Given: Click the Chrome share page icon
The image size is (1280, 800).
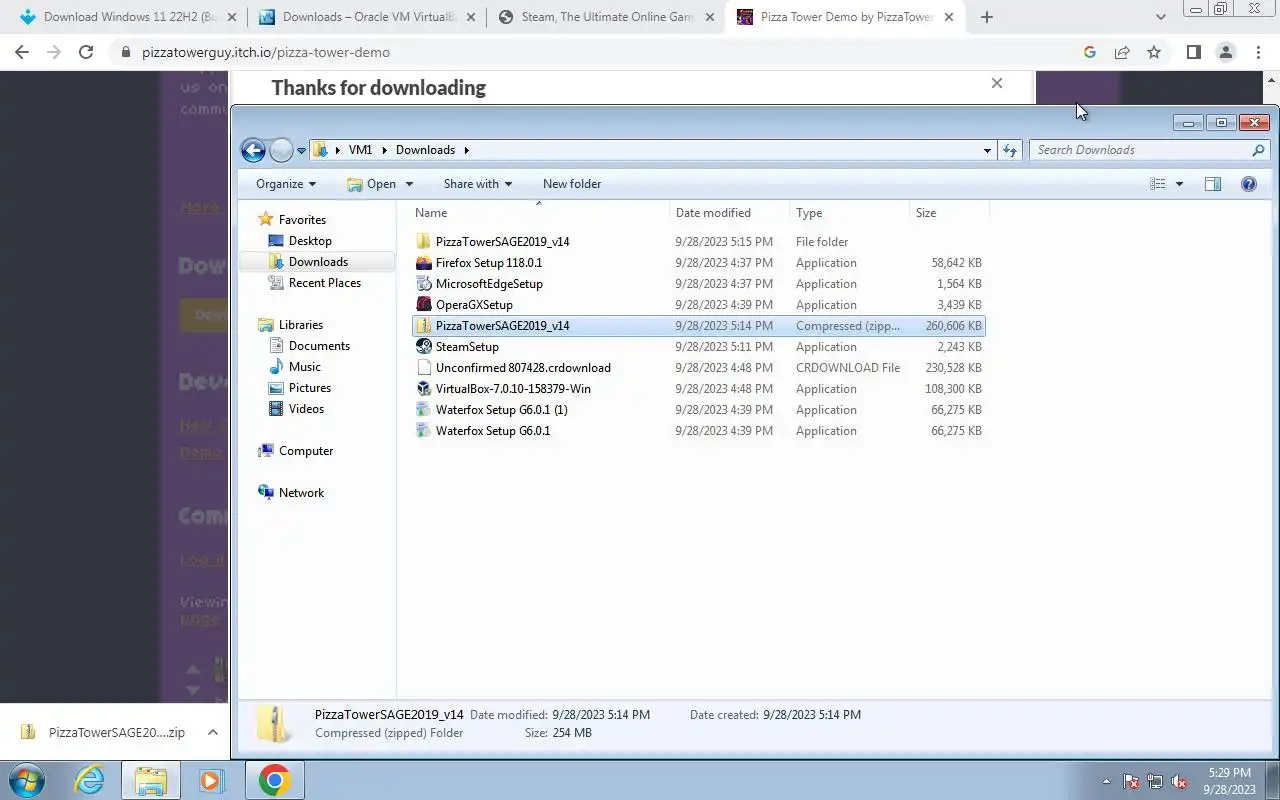Looking at the screenshot, I should pos(1122,52).
